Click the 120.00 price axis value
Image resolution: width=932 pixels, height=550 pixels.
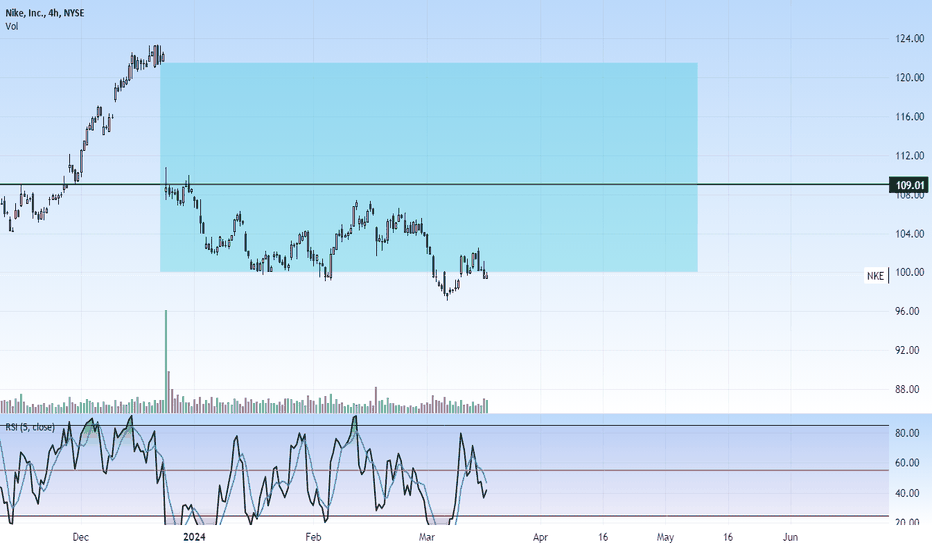pyautogui.click(x=909, y=78)
